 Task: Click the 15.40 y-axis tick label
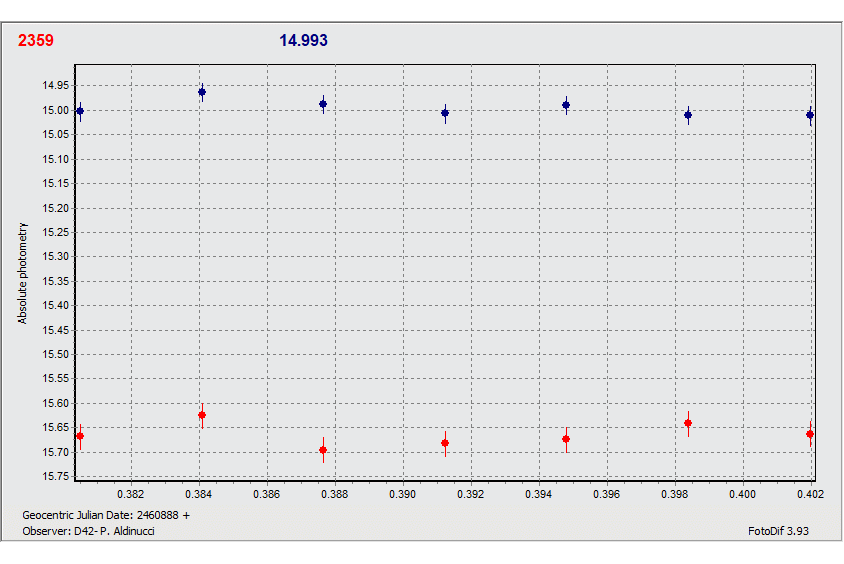tap(55, 306)
